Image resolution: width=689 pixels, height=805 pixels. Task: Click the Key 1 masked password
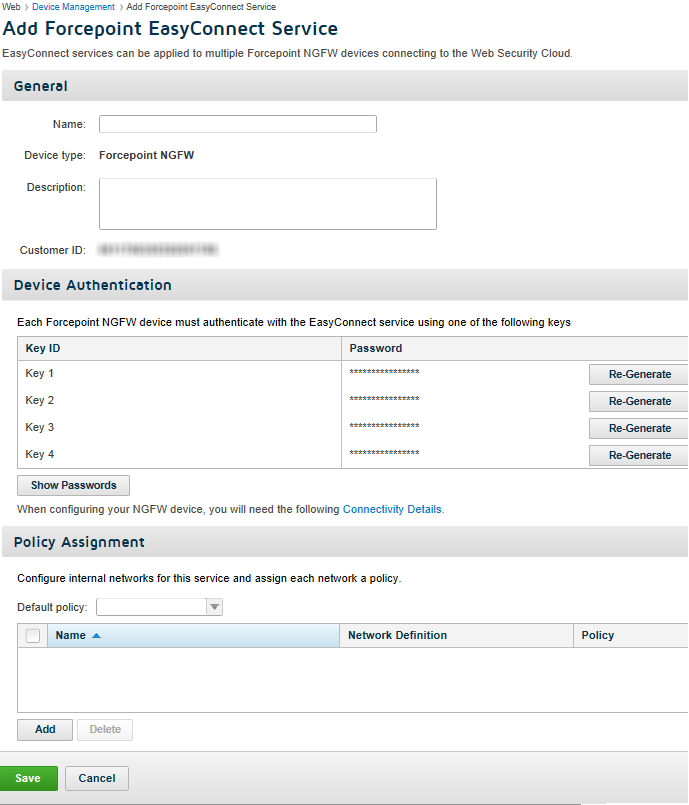tap(384, 372)
